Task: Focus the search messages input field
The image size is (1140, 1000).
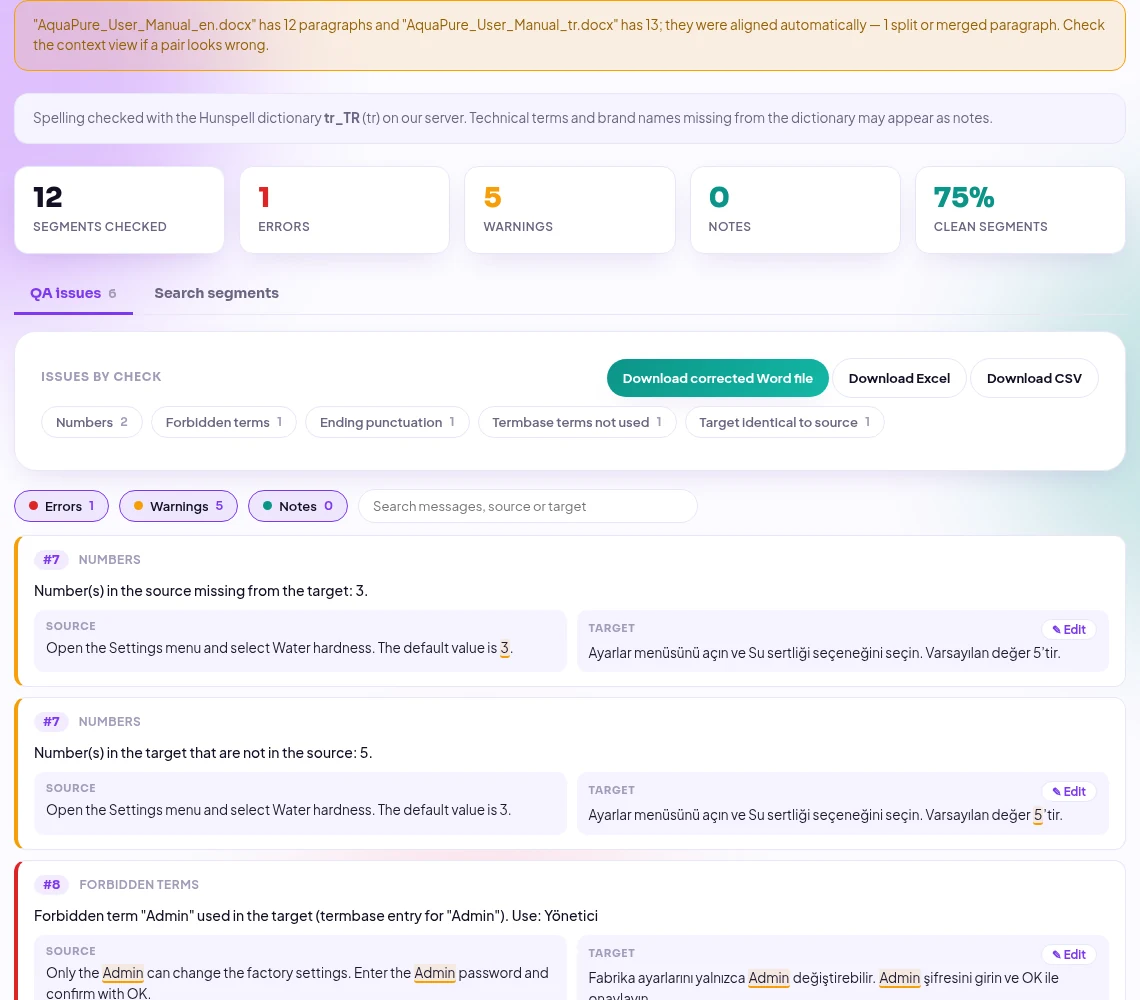Action: point(528,506)
